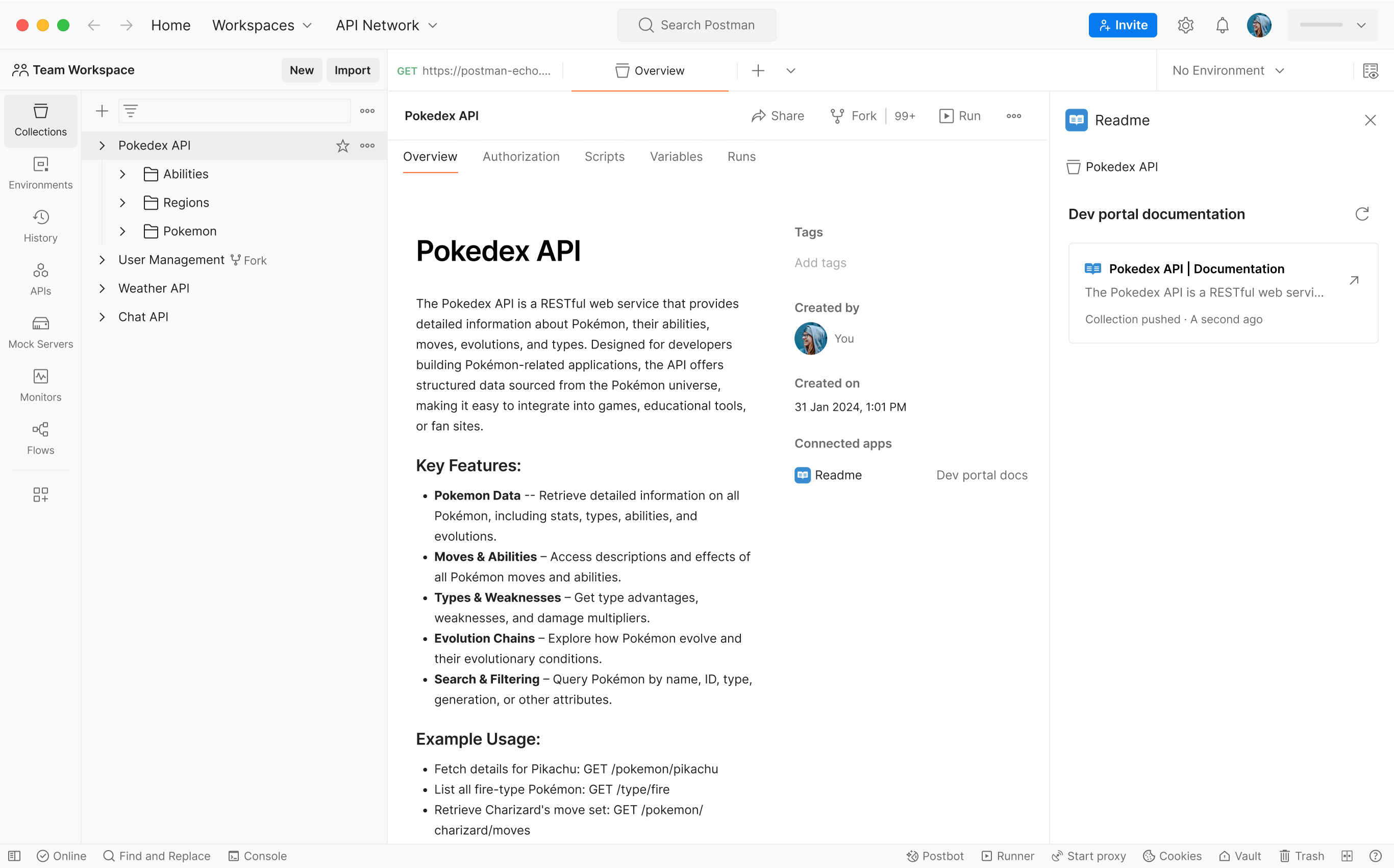This screenshot has height=868, width=1394.
Task: Launch Postbot from the status bar
Action: tap(934, 855)
